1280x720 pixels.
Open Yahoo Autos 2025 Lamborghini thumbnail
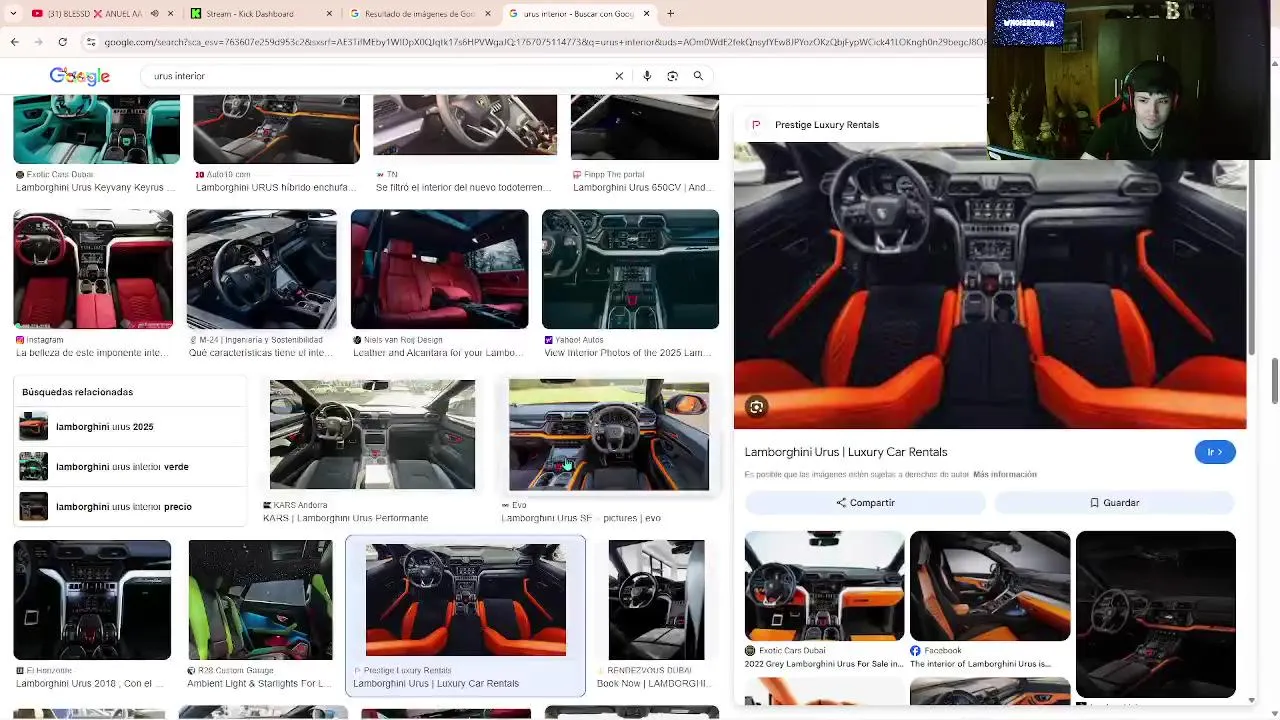point(630,269)
